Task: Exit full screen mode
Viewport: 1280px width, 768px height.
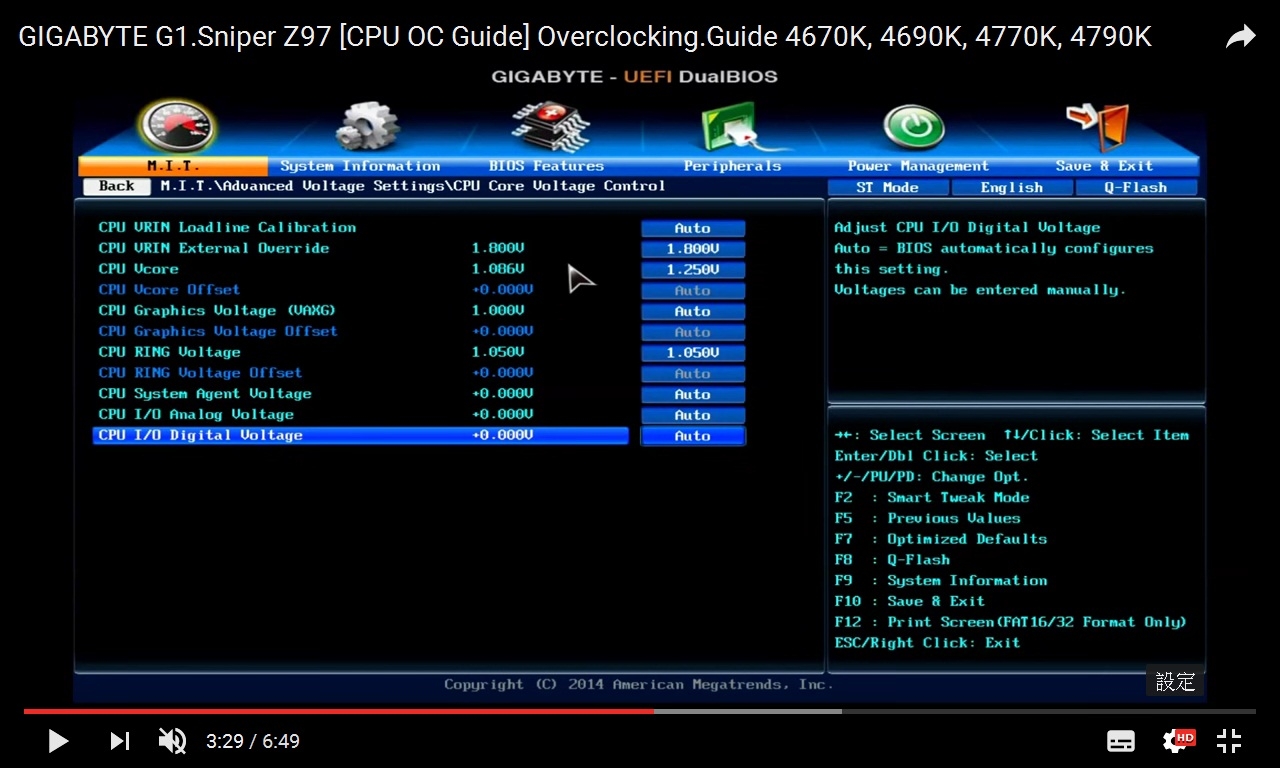Action: point(1229,741)
